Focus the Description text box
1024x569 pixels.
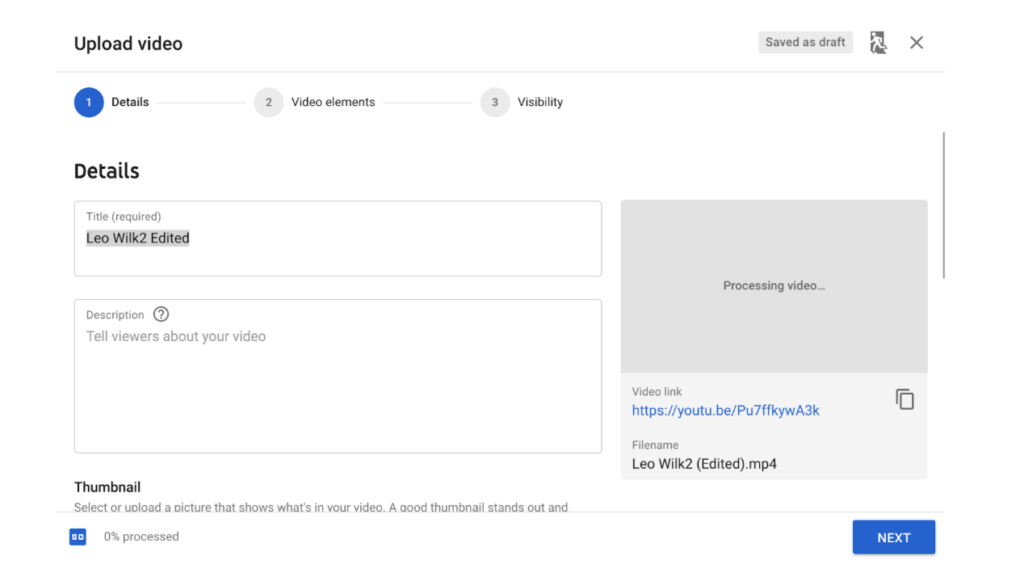coord(337,385)
